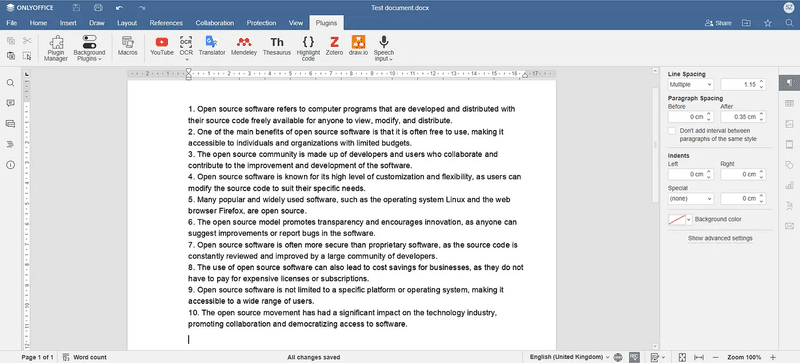Switch to the Insert tab
This screenshot has height=363, width=800.
click(68, 23)
